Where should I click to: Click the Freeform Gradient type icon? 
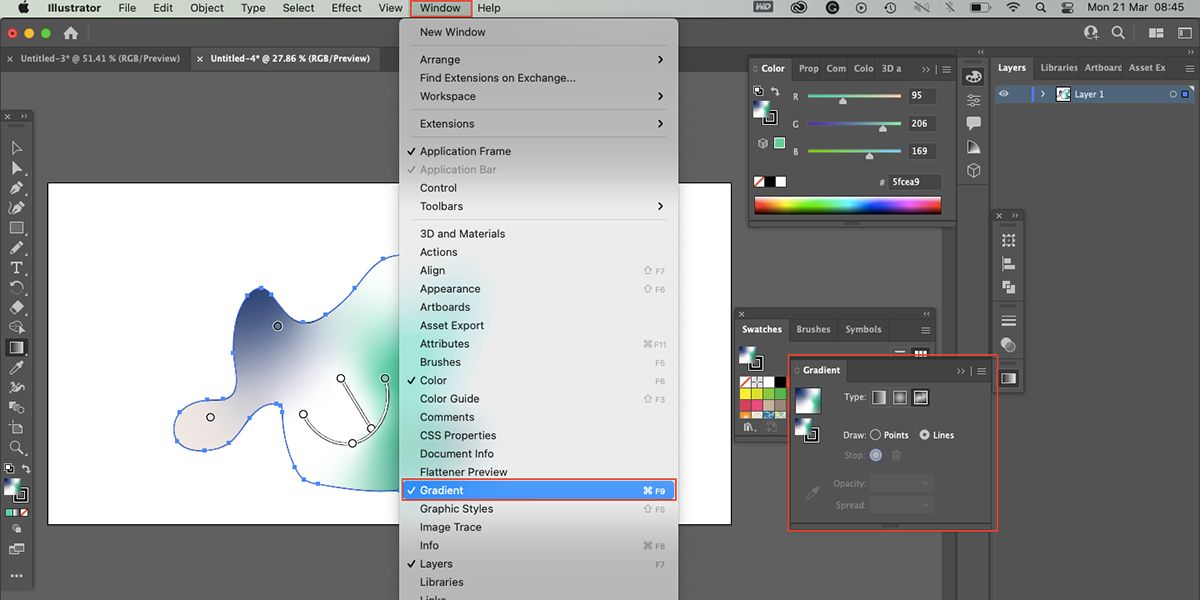coord(921,397)
